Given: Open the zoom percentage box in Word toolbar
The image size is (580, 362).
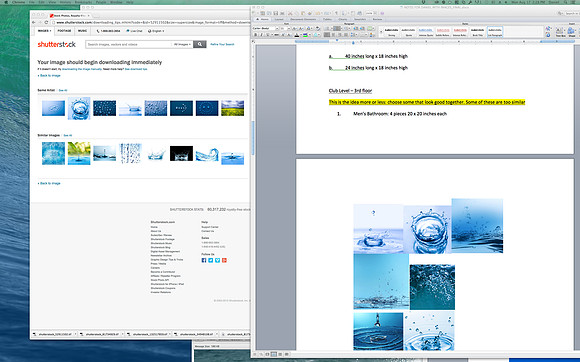Looking at the screenshot, I should coord(371,13).
